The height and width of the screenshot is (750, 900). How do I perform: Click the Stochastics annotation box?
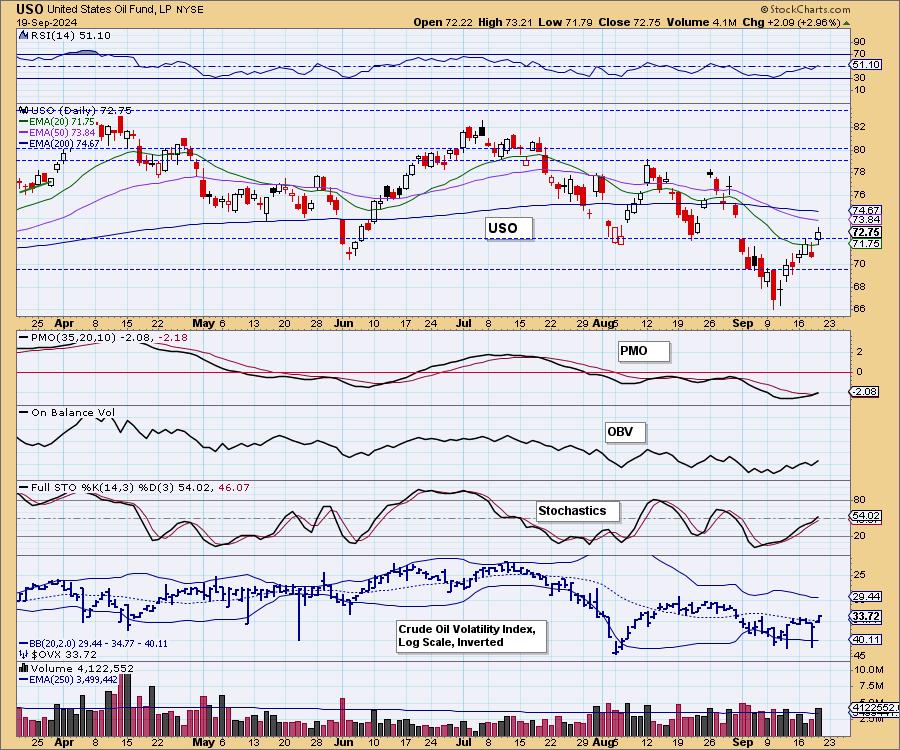(578, 511)
